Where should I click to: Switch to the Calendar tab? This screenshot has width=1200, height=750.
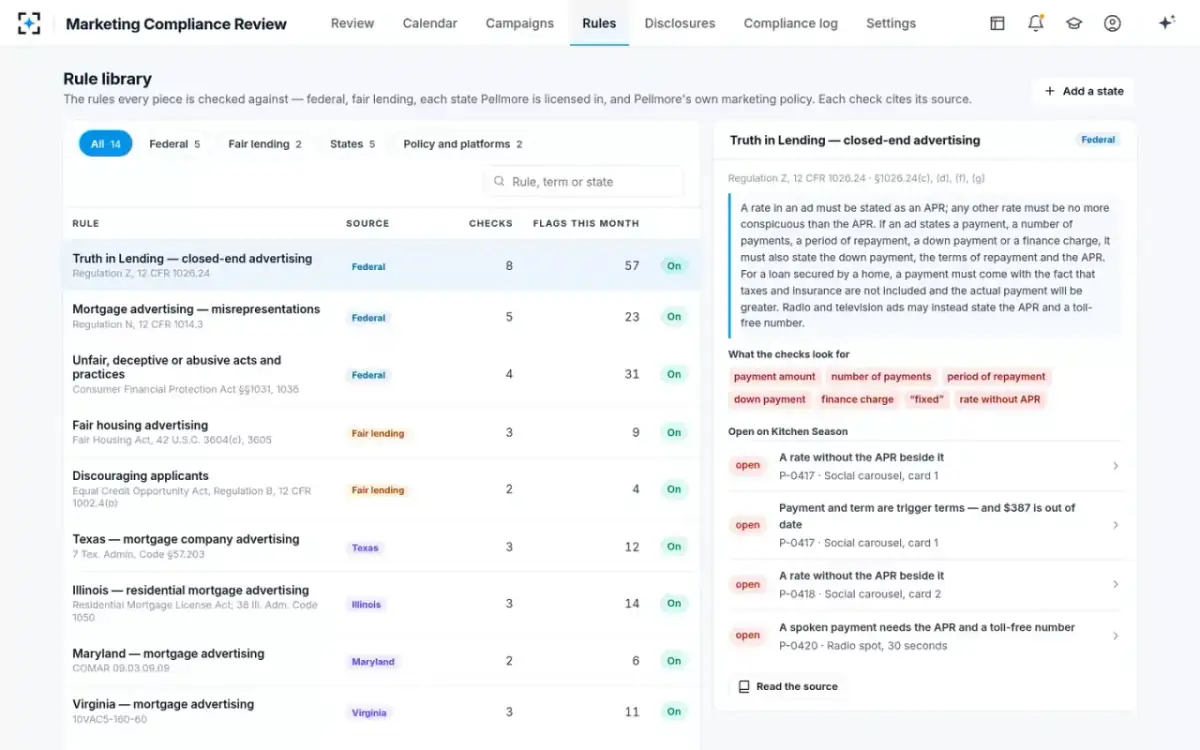[x=430, y=23]
